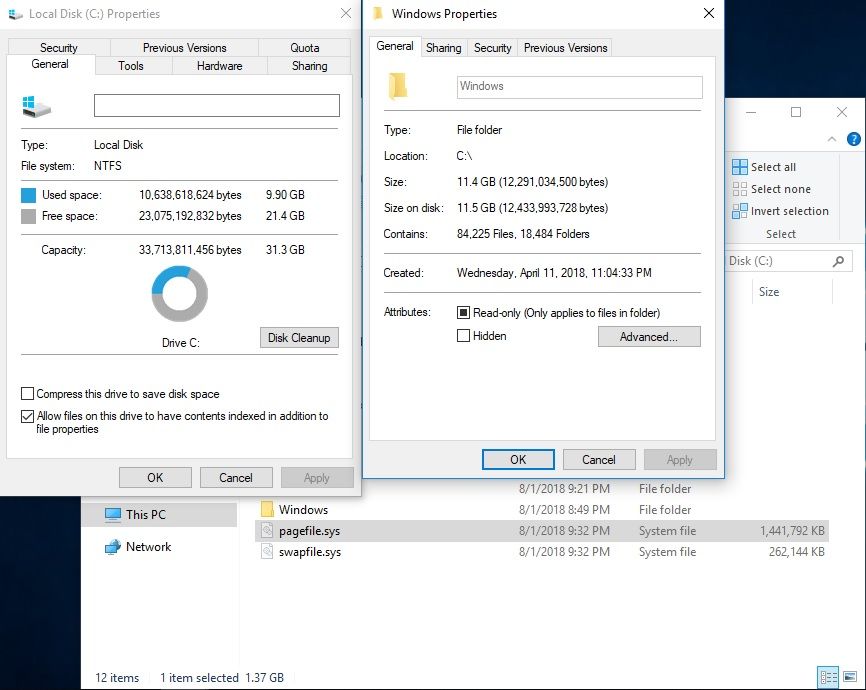The width and height of the screenshot is (866, 690).
Task: Click the Windows Properties title bar folder icon
Action: [378, 13]
